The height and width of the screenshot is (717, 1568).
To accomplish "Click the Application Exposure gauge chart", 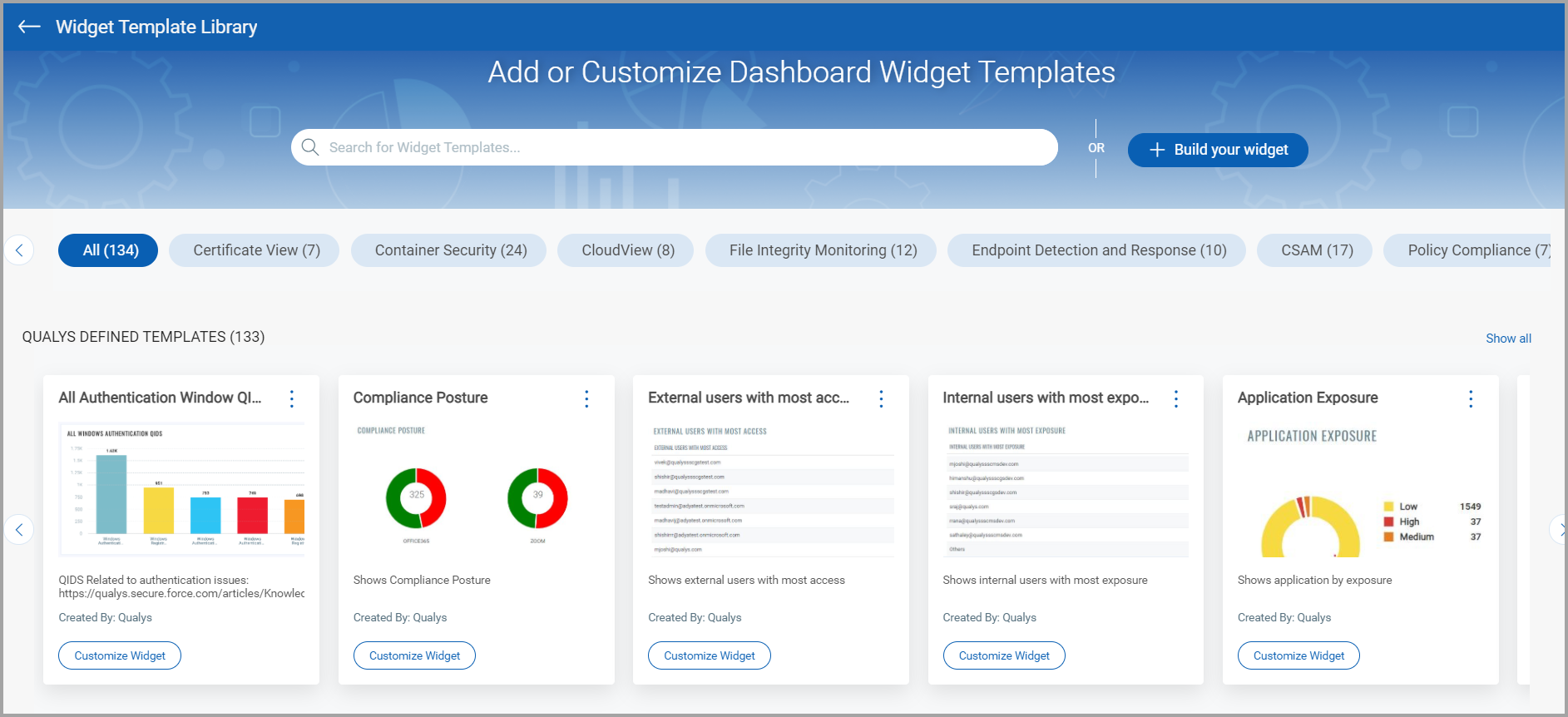I will 1310,527.
